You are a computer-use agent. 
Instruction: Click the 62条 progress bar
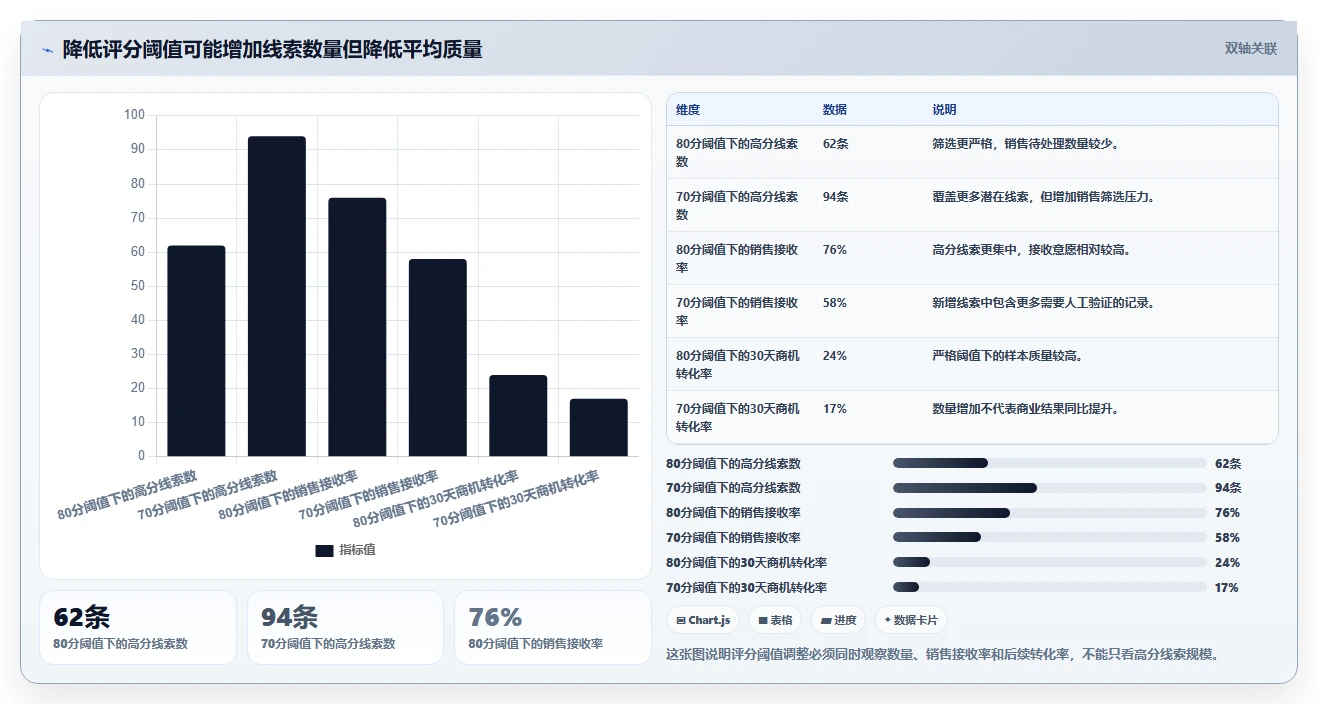click(1050, 463)
